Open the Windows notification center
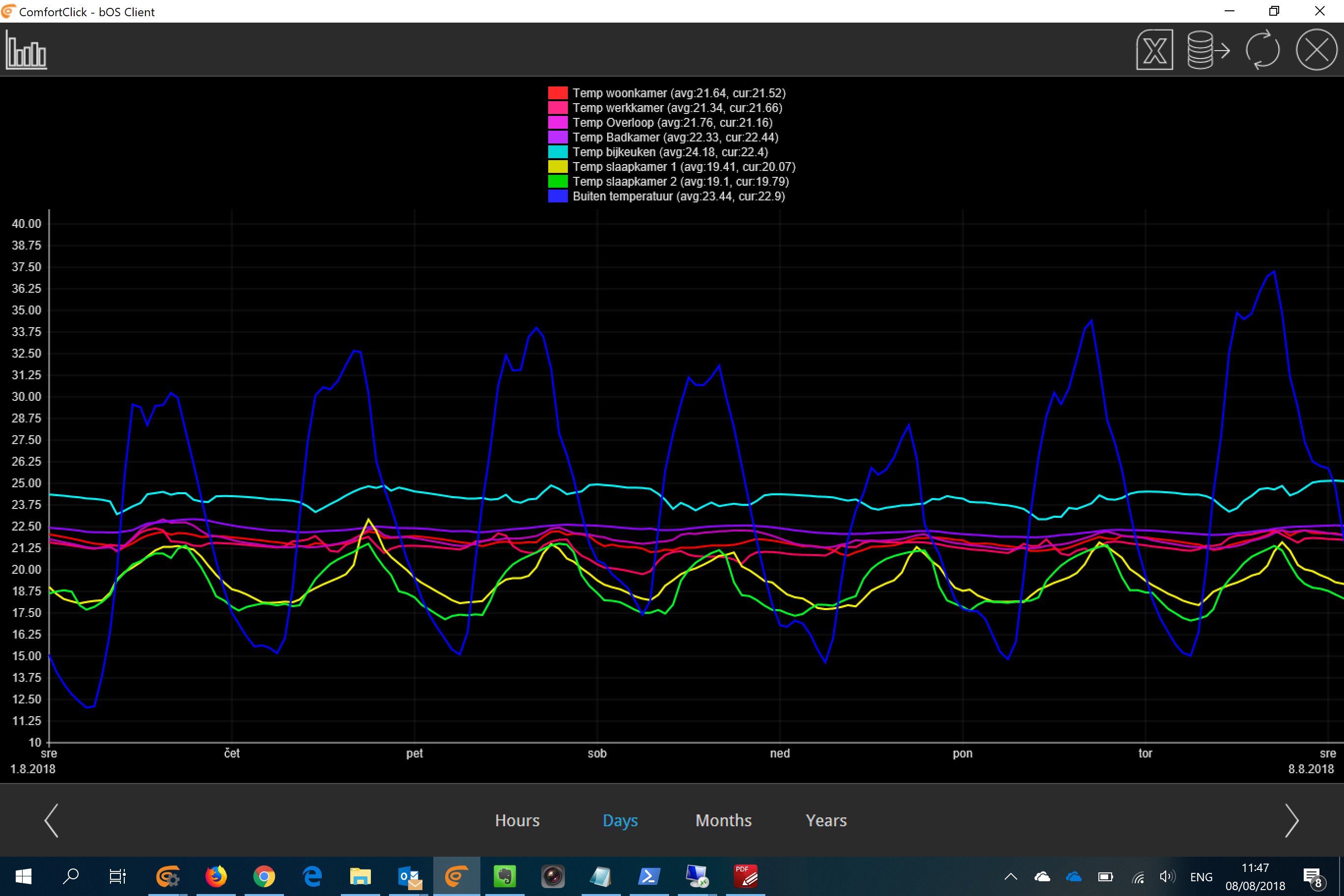 pos(1312,876)
